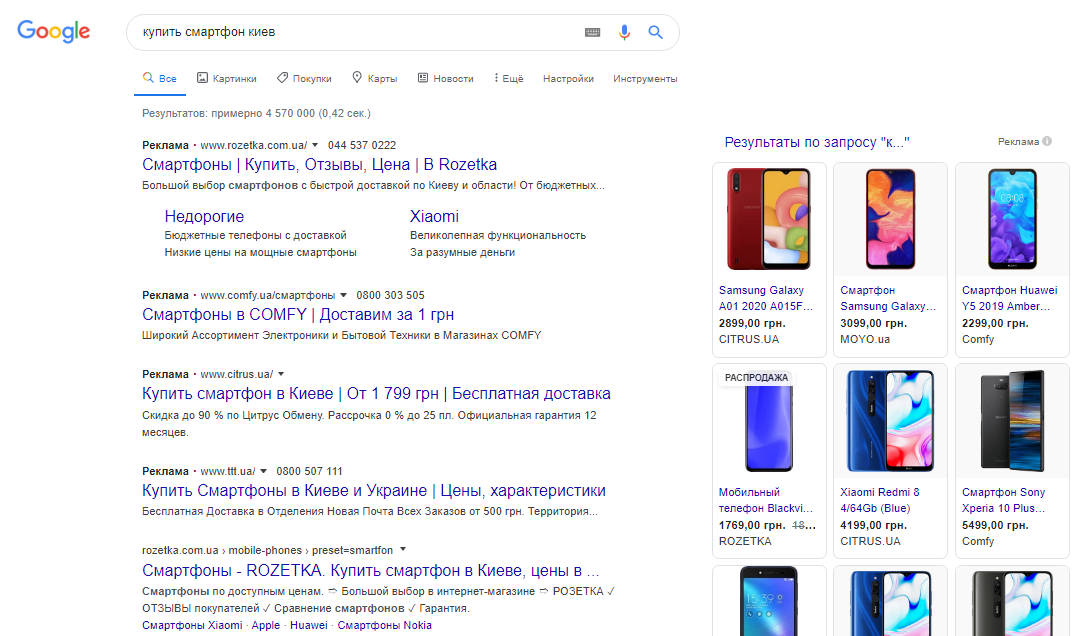This screenshot has width=1078, height=636.
Task: Open the Карты maps tab
Action: 374,78
